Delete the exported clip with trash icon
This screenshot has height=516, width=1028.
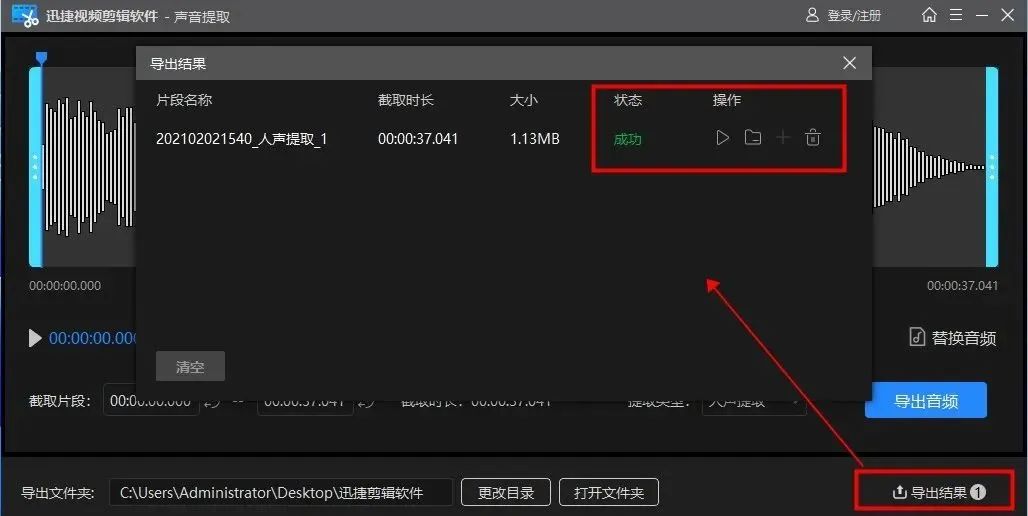[x=813, y=138]
